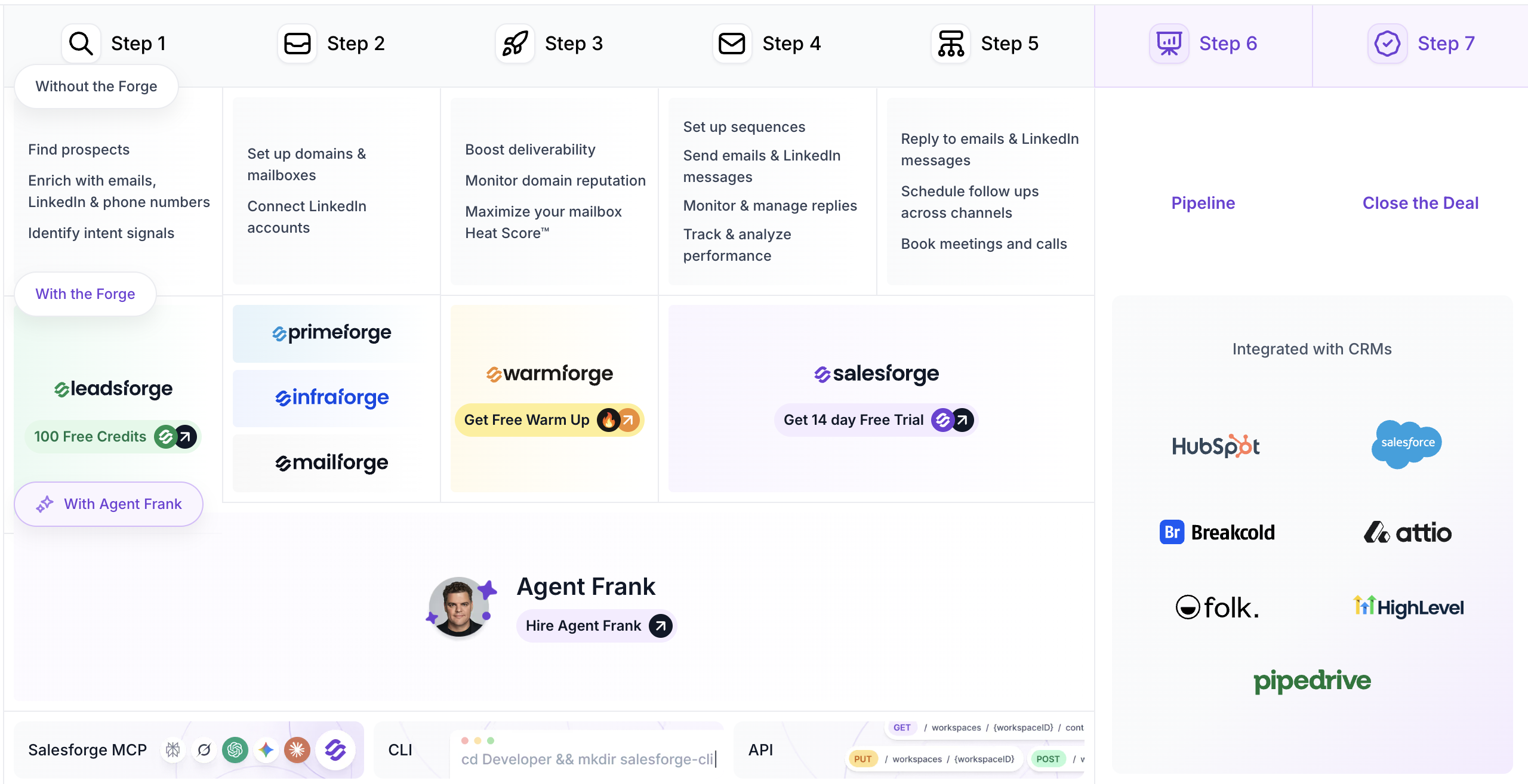Click Get Free Warm Up button

(x=550, y=420)
